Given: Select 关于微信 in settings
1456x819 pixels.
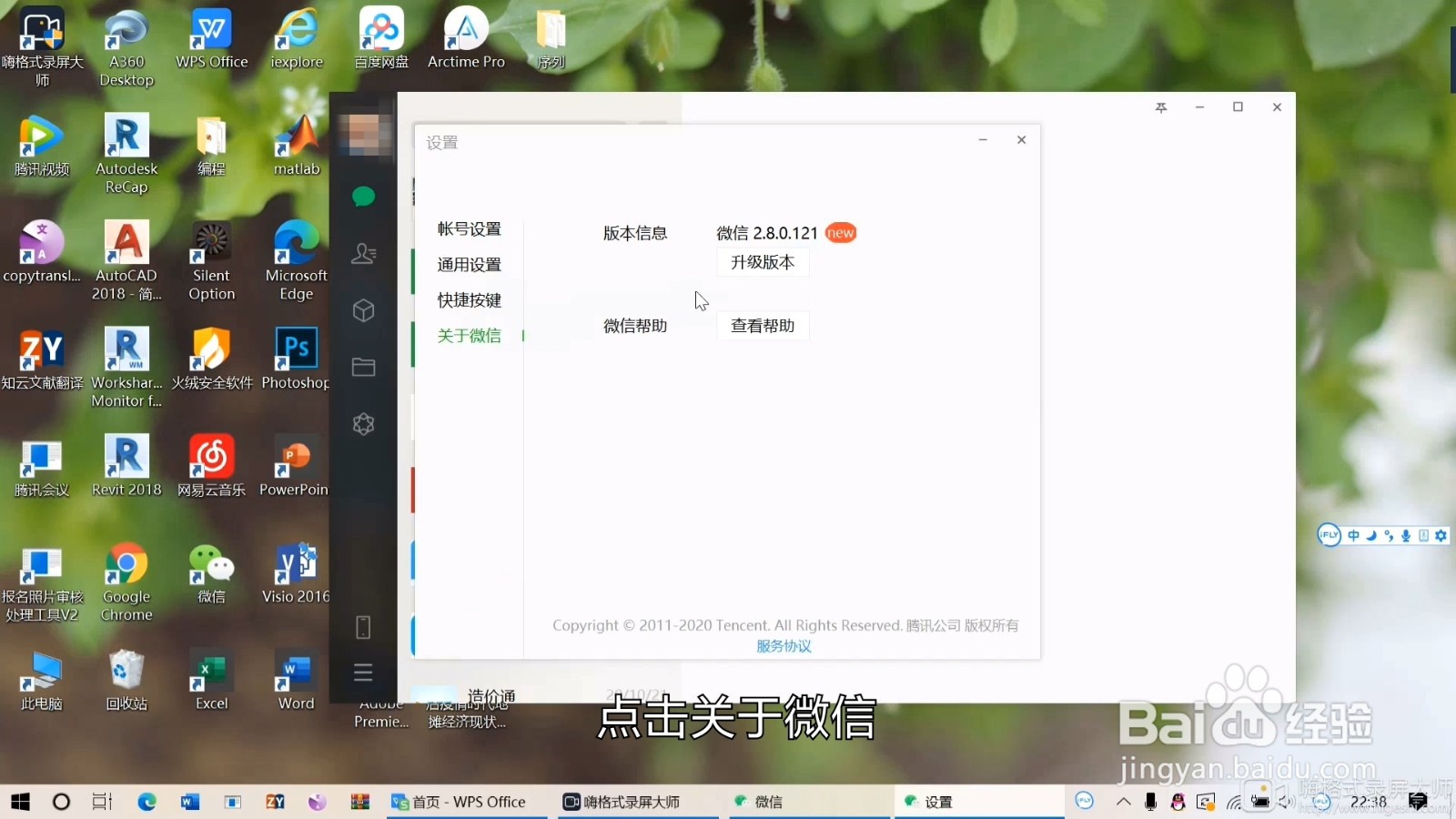Looking at the screenshot, I should click(469, 335).
